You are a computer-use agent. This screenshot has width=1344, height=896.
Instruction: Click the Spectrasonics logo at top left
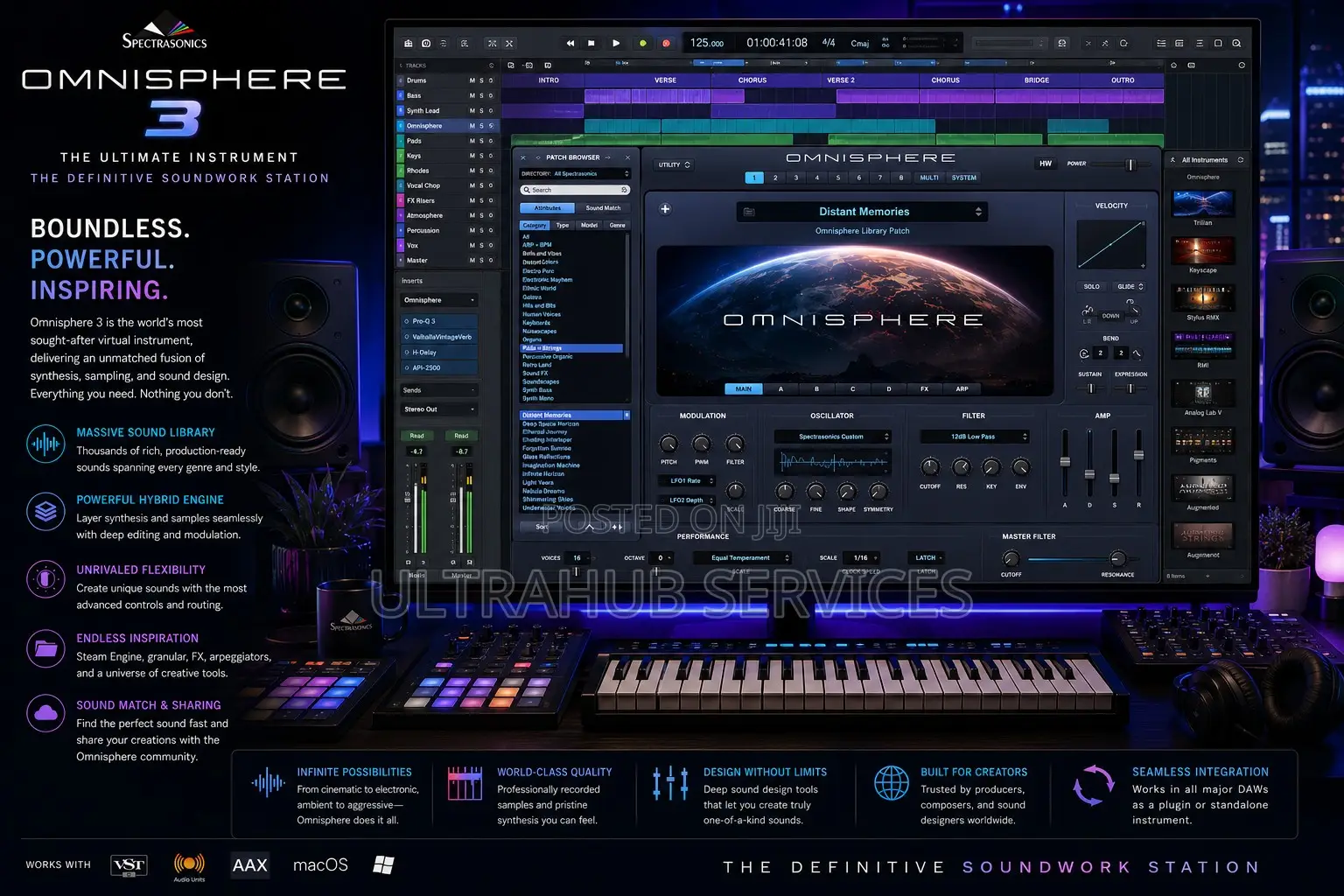pyautogui.click(x=164, y=32)
